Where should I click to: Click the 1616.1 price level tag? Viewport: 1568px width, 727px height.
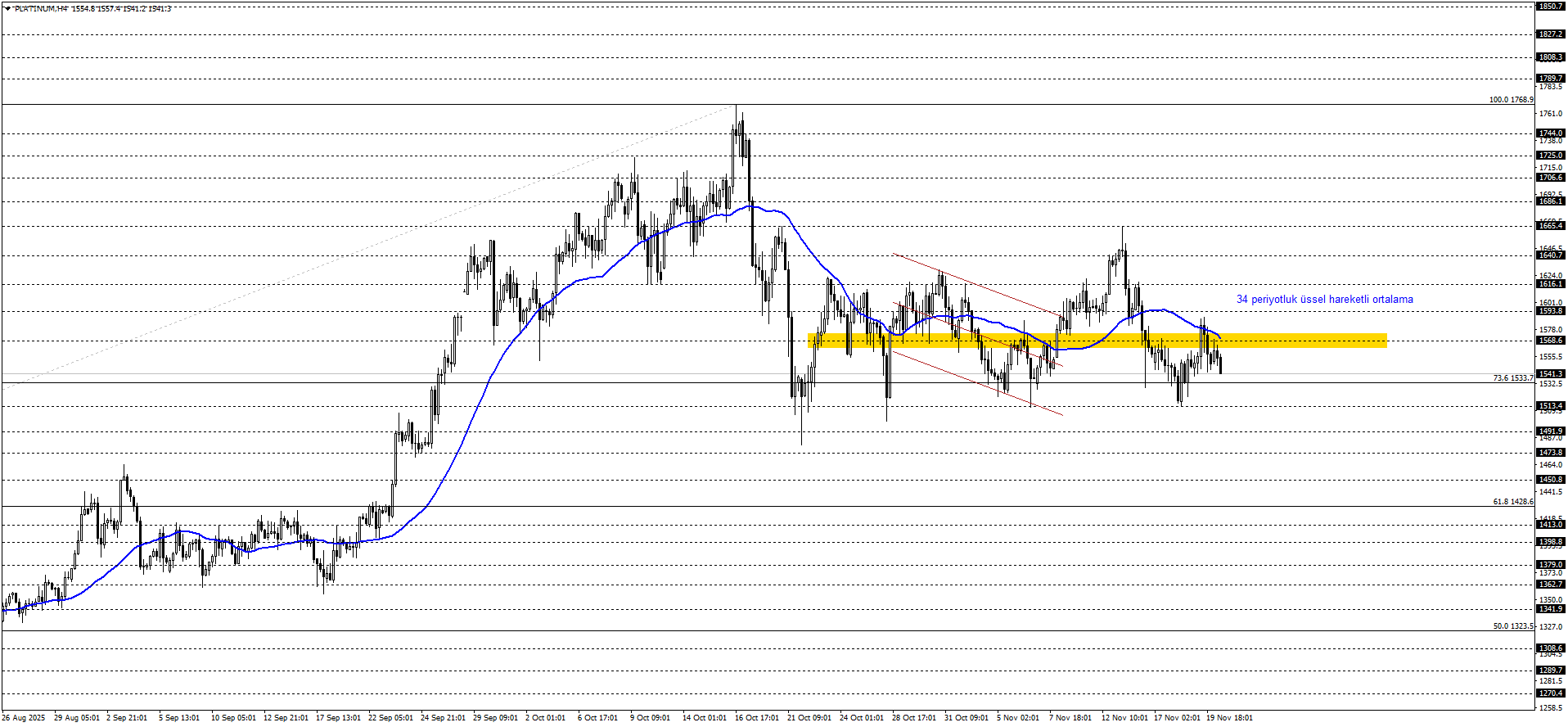point(1550,284)
